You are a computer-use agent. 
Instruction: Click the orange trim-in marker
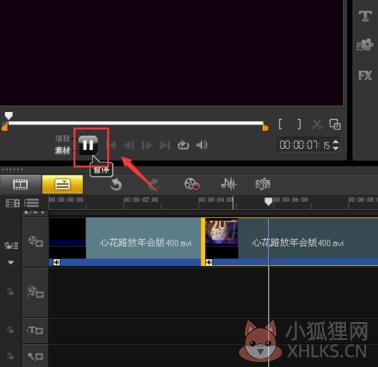click(4, 127)
